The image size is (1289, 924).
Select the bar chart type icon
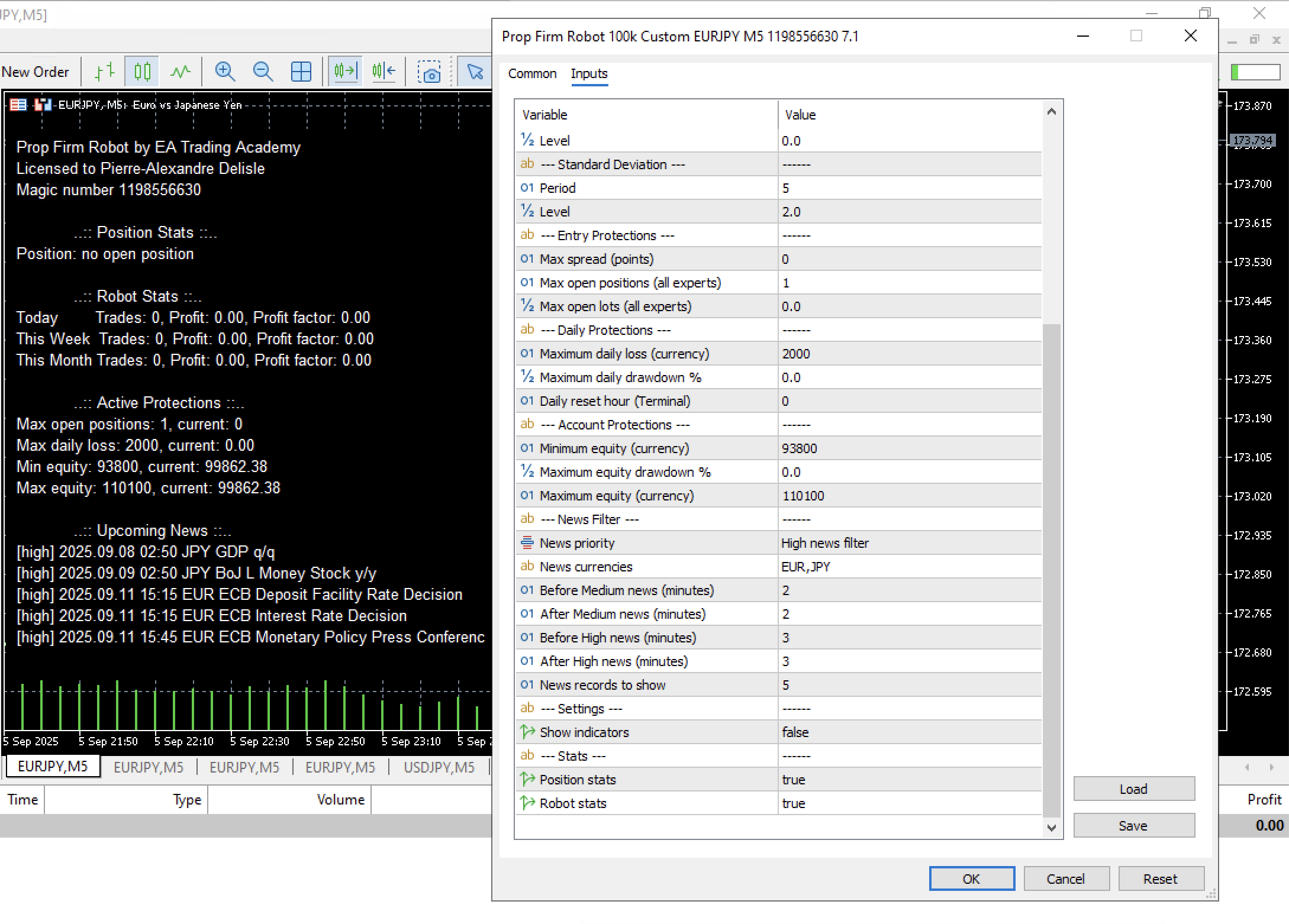105,72
